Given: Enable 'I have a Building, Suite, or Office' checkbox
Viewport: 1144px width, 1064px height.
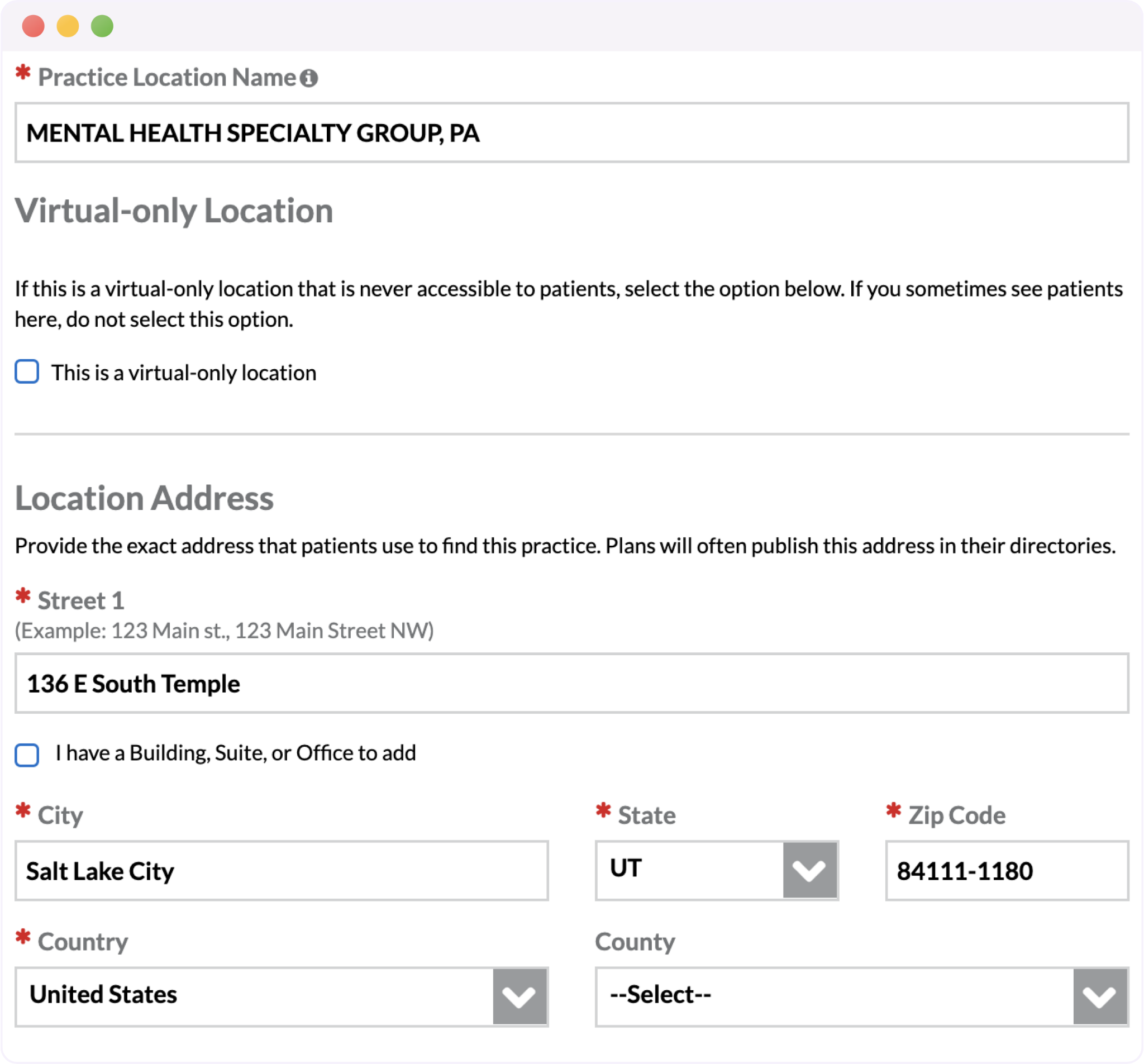Looking at the screenshot, I should [27, 755].
